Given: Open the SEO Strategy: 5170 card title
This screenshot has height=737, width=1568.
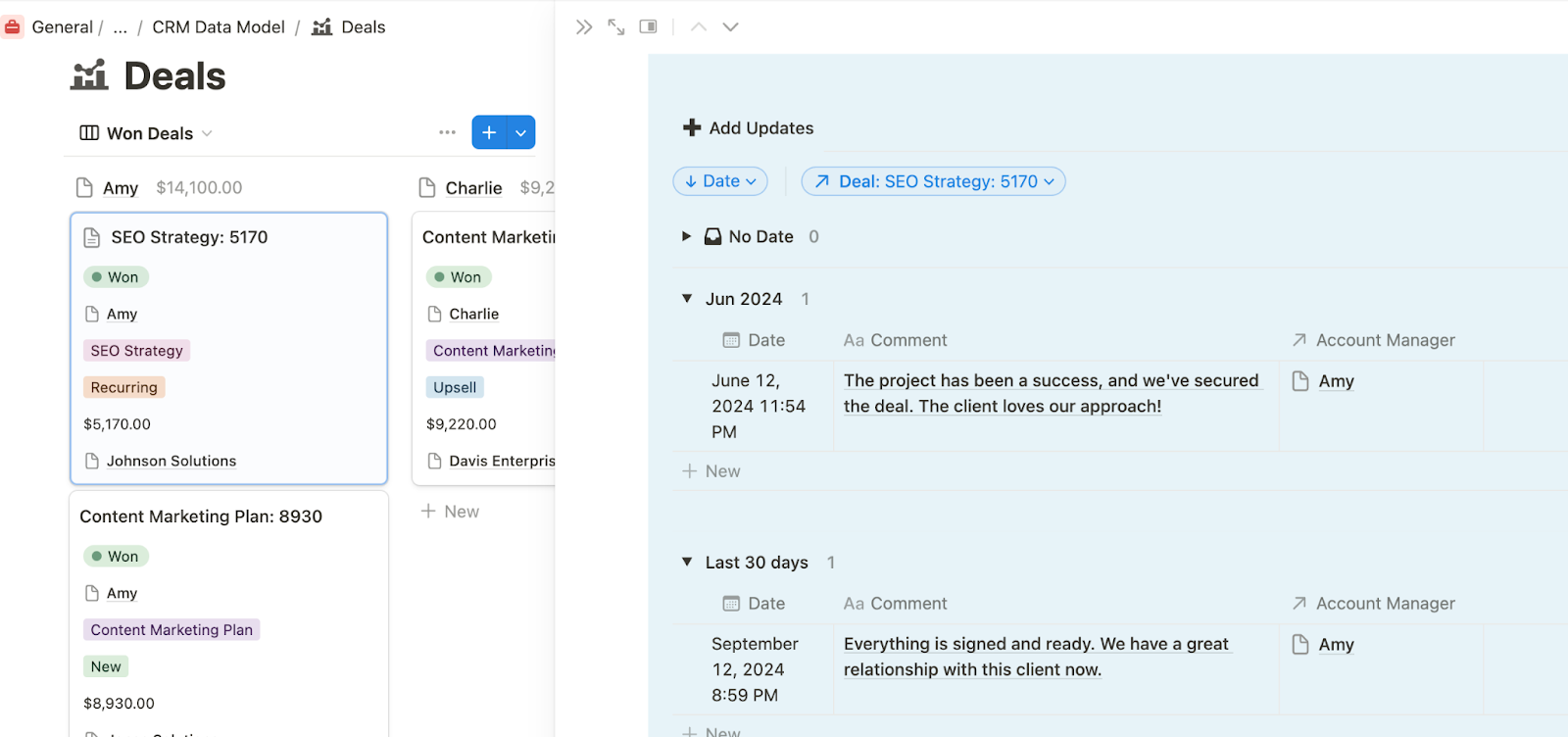Looking at the screenshot, I should click(x=189, y=237).
